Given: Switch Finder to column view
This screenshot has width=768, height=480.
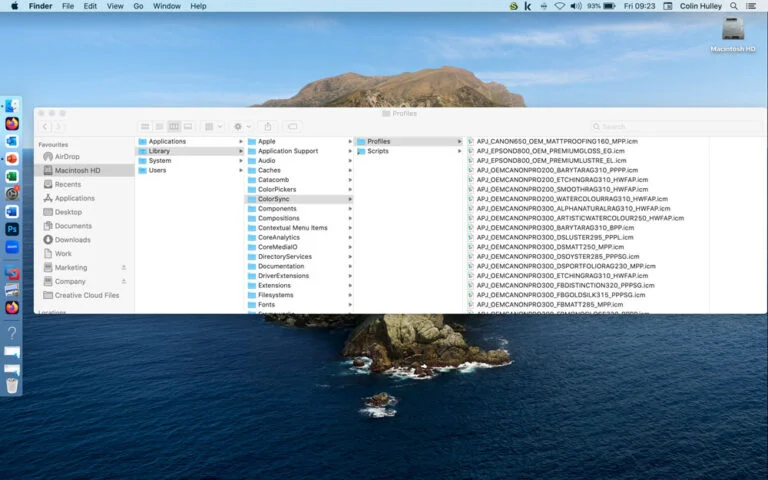Looking at the screenshot, I should 174,127.
